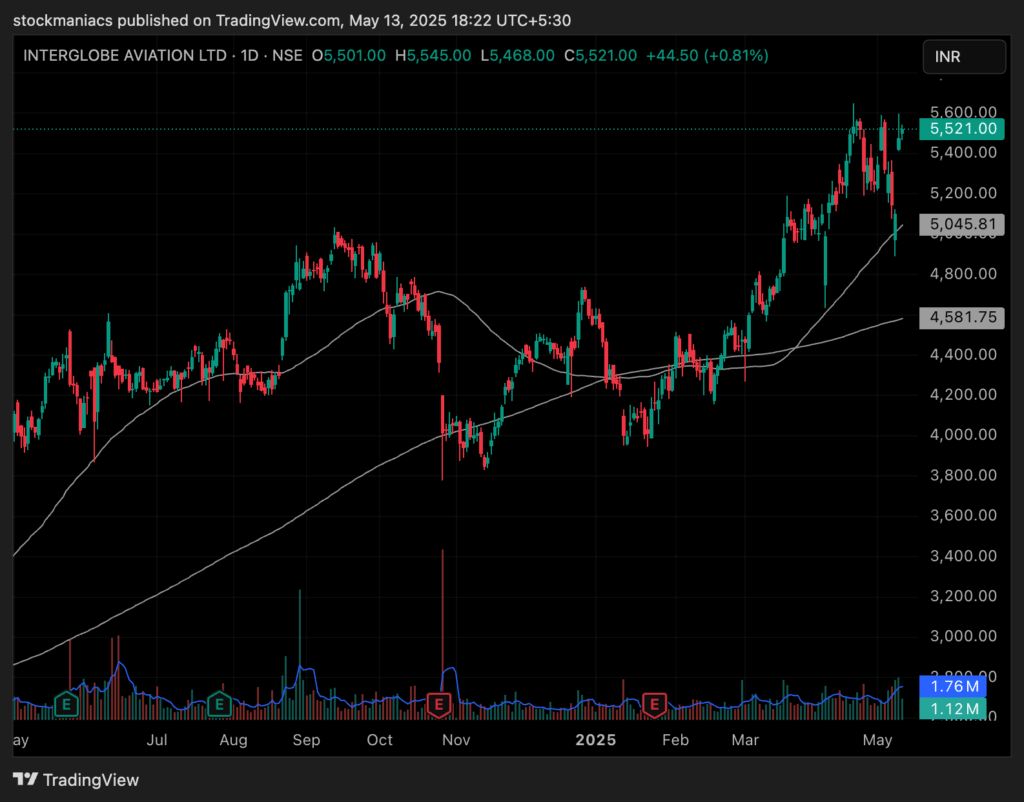1024x802 pixels.
Task: Click the high value 5,545.00
Action: [x=439, y=56]
